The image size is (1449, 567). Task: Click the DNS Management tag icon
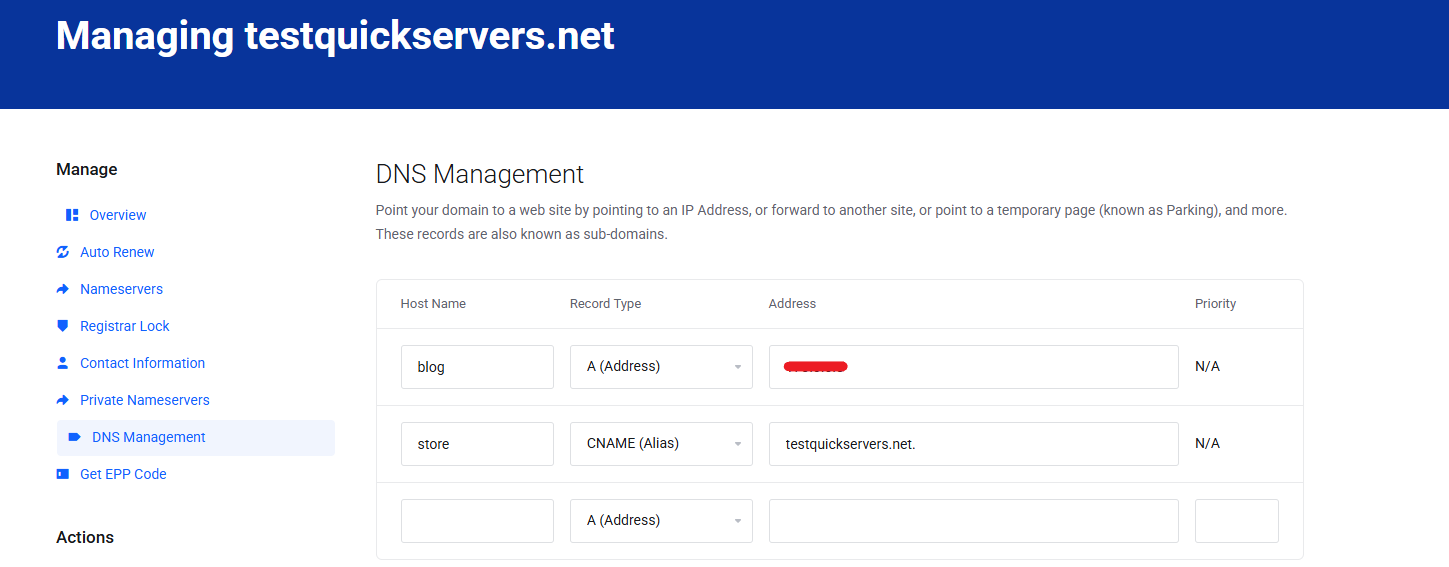(x=74, y=437)
